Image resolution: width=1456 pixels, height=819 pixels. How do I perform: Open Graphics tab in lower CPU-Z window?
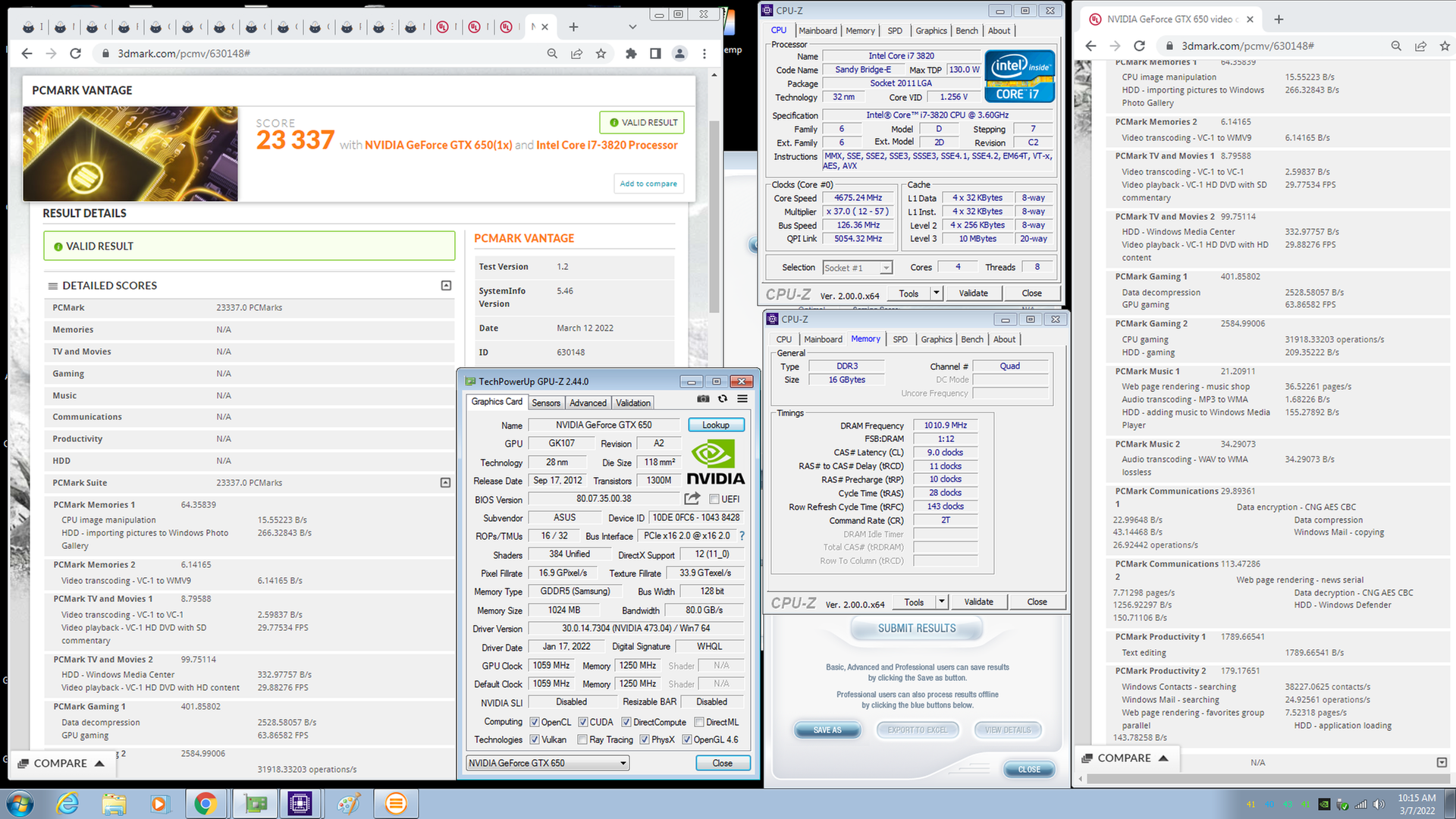937,339
